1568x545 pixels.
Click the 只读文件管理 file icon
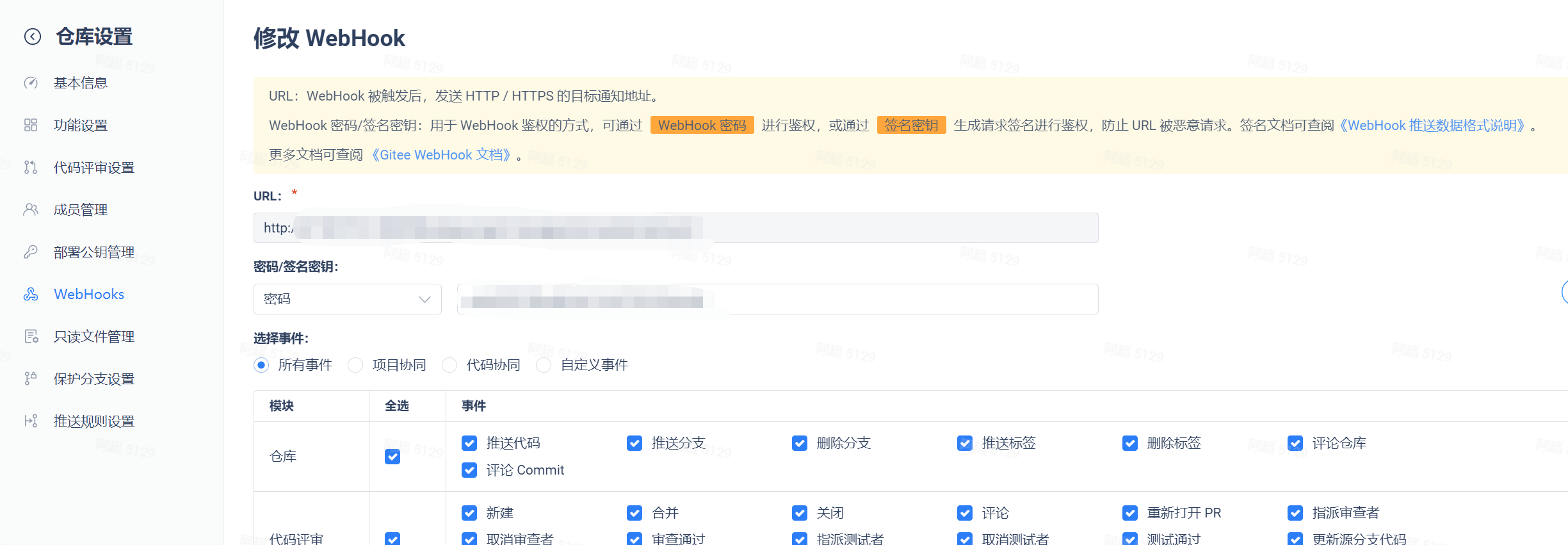point(31,337)
